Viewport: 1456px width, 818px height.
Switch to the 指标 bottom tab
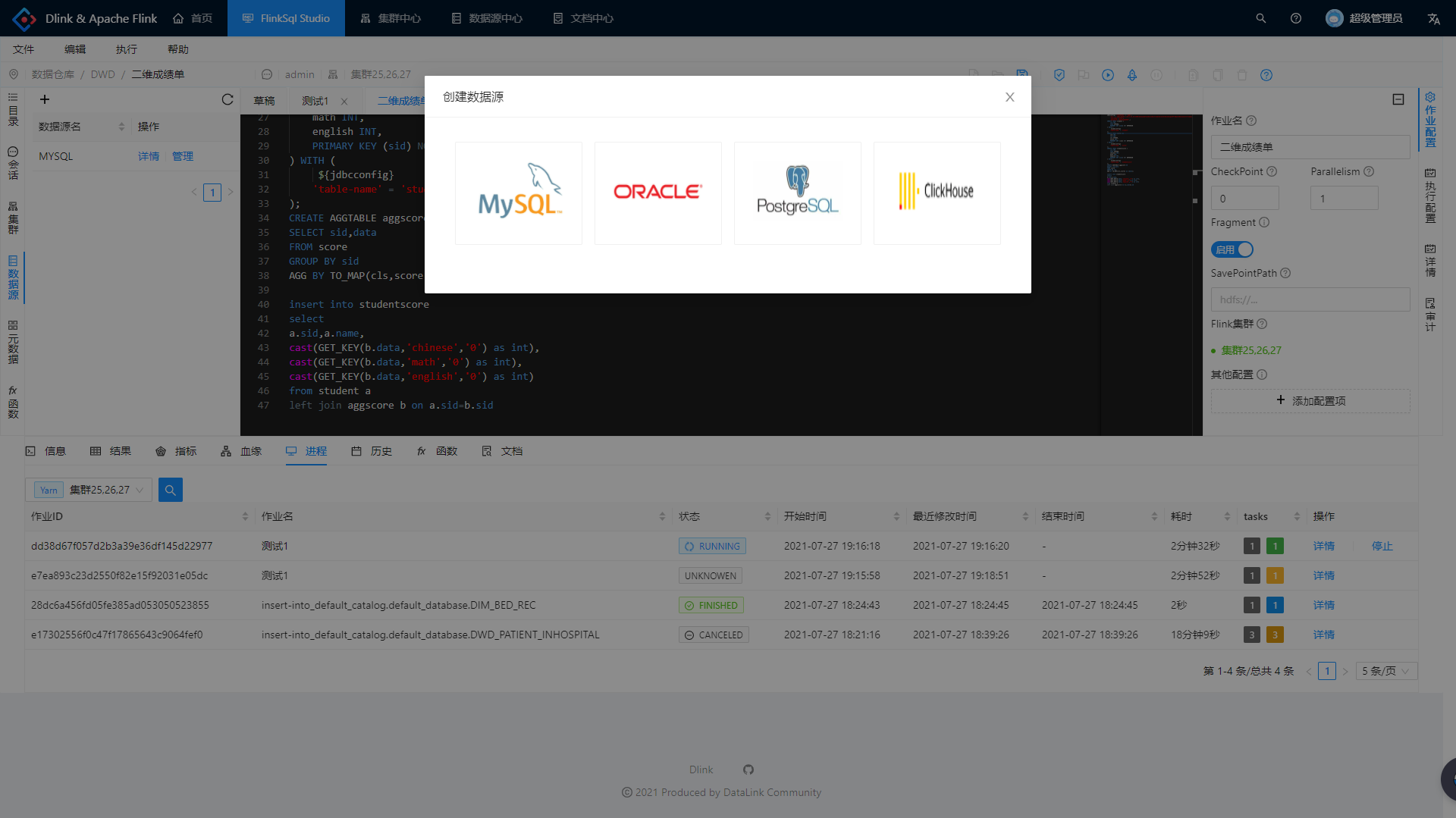pos(176,451)
